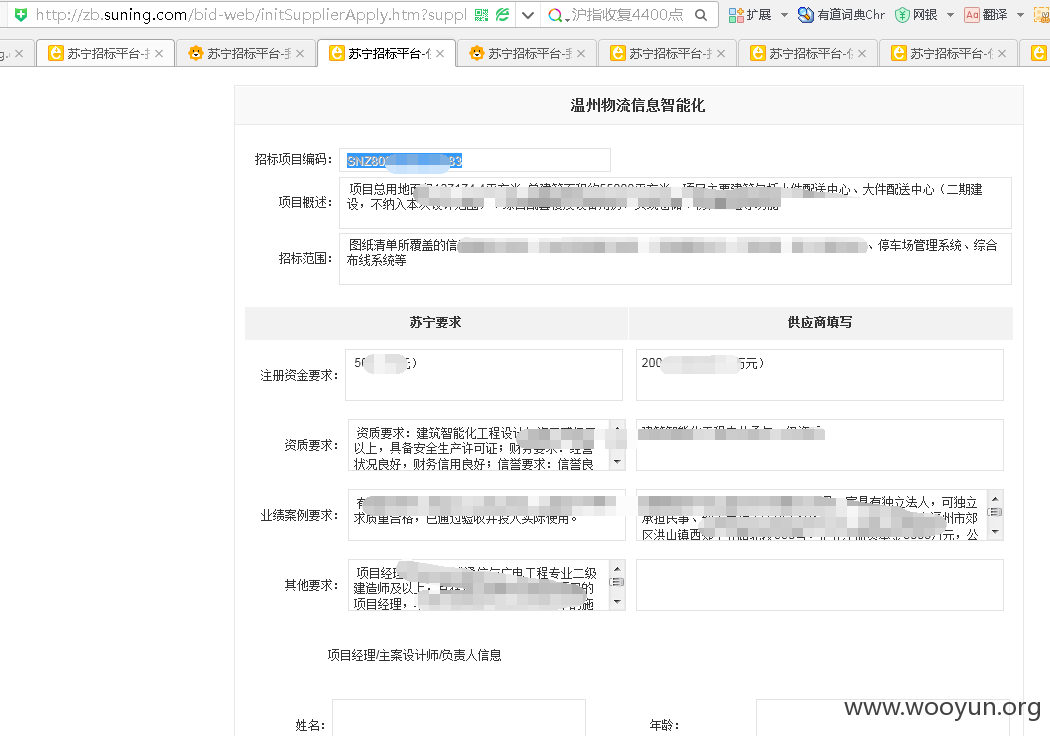This screenshot has width=1050, height=736.
Task: Click the green leaf speed-mode icon
Action: click(x=502, y=15)
